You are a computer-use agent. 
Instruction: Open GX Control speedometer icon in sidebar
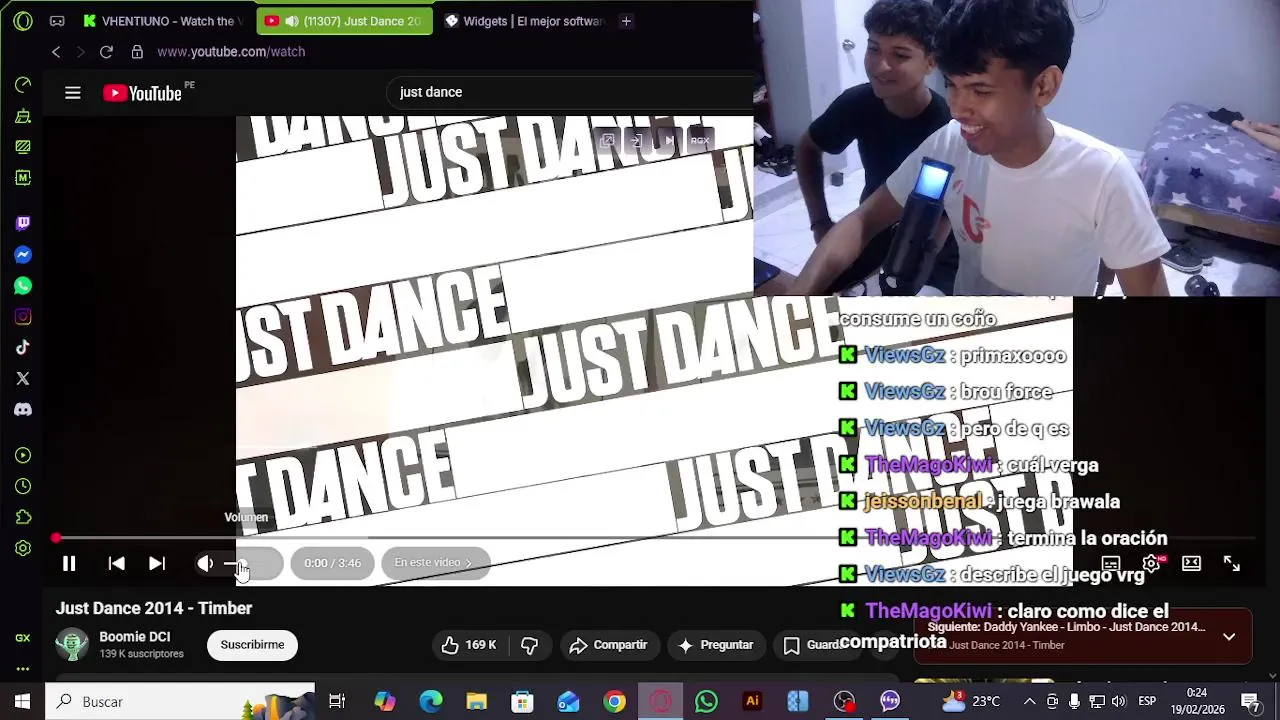23,85
